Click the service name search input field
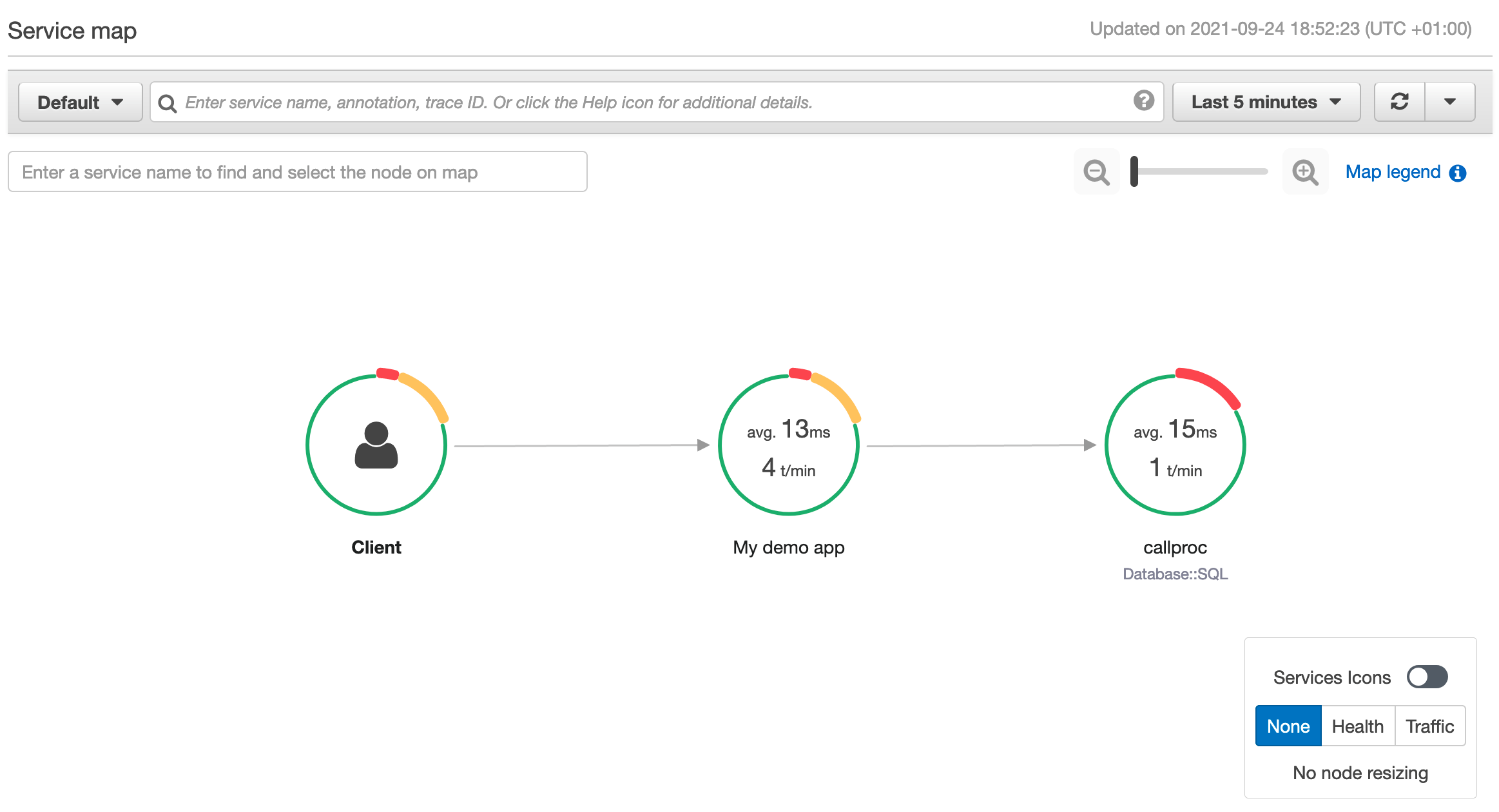This screenshot has height=812, width=1499. (296, 173)
